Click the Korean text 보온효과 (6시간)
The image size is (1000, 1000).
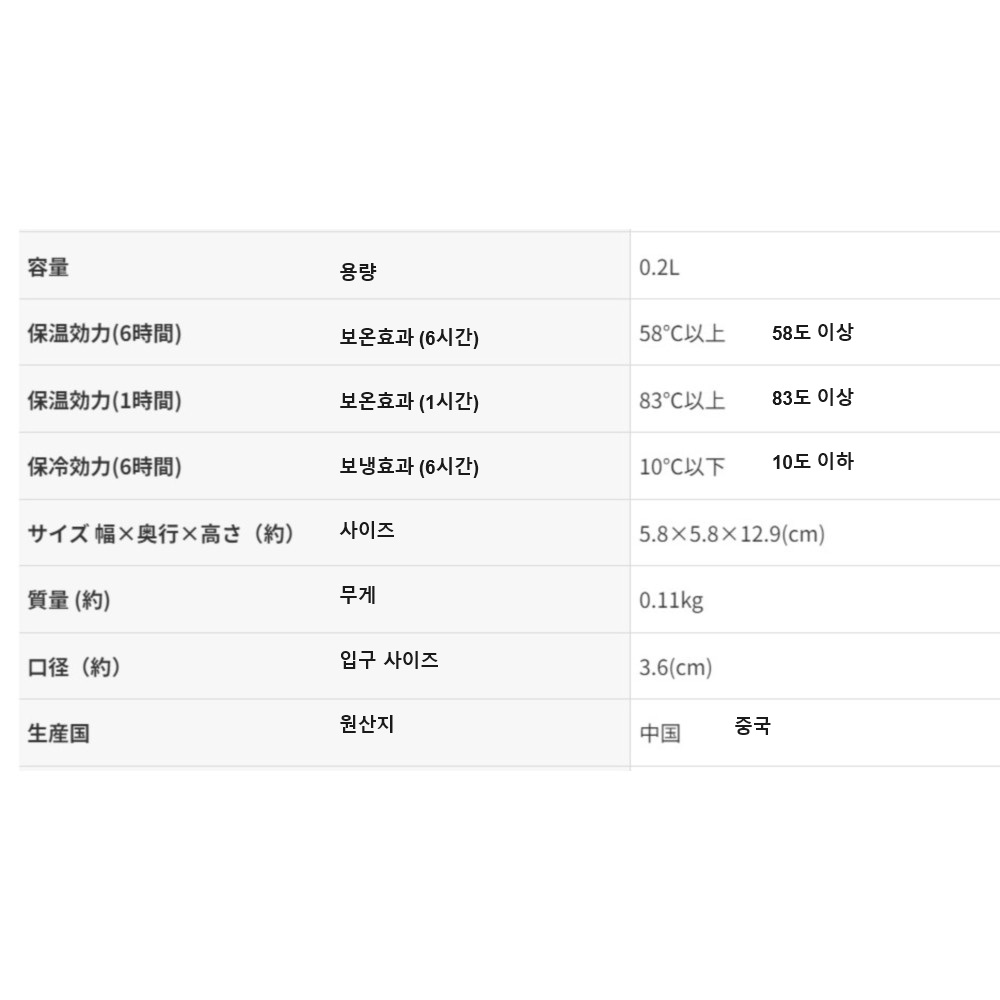(x=409, y=338)
